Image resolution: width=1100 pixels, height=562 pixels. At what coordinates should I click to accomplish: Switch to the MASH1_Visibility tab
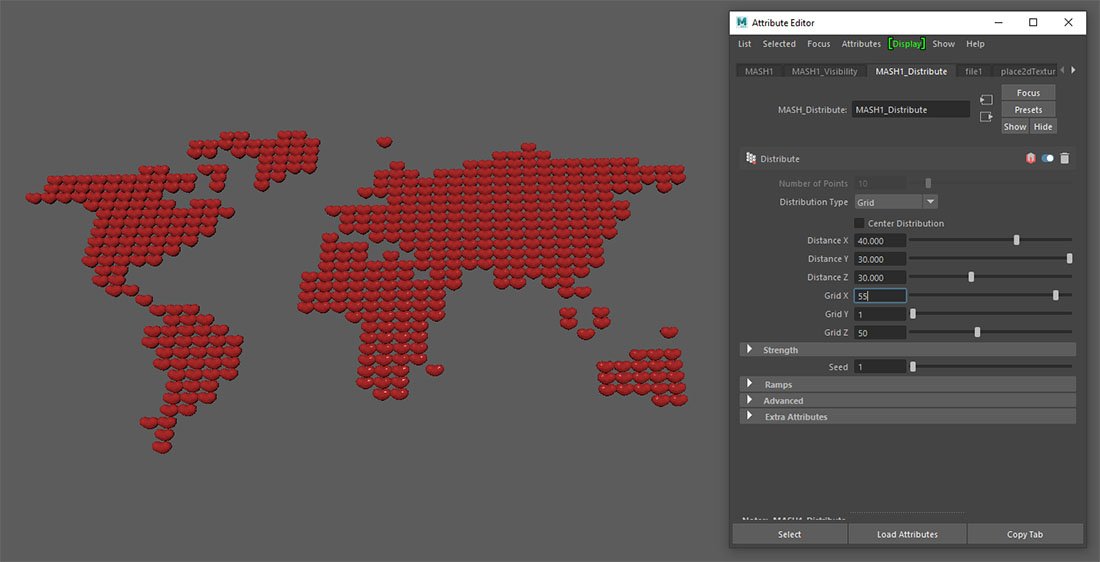(x=824, y=72)
